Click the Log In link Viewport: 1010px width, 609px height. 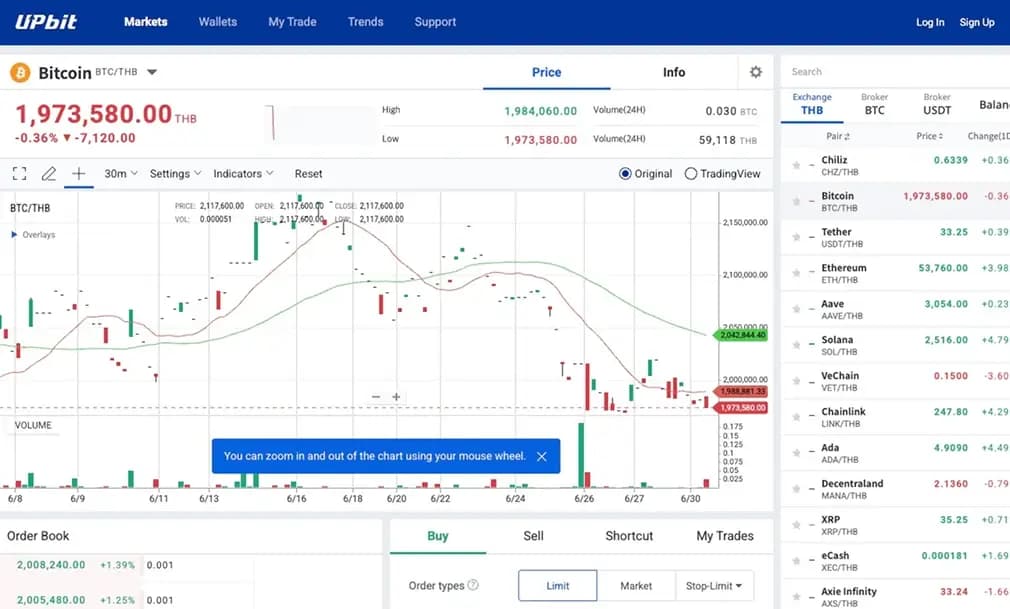930,22
